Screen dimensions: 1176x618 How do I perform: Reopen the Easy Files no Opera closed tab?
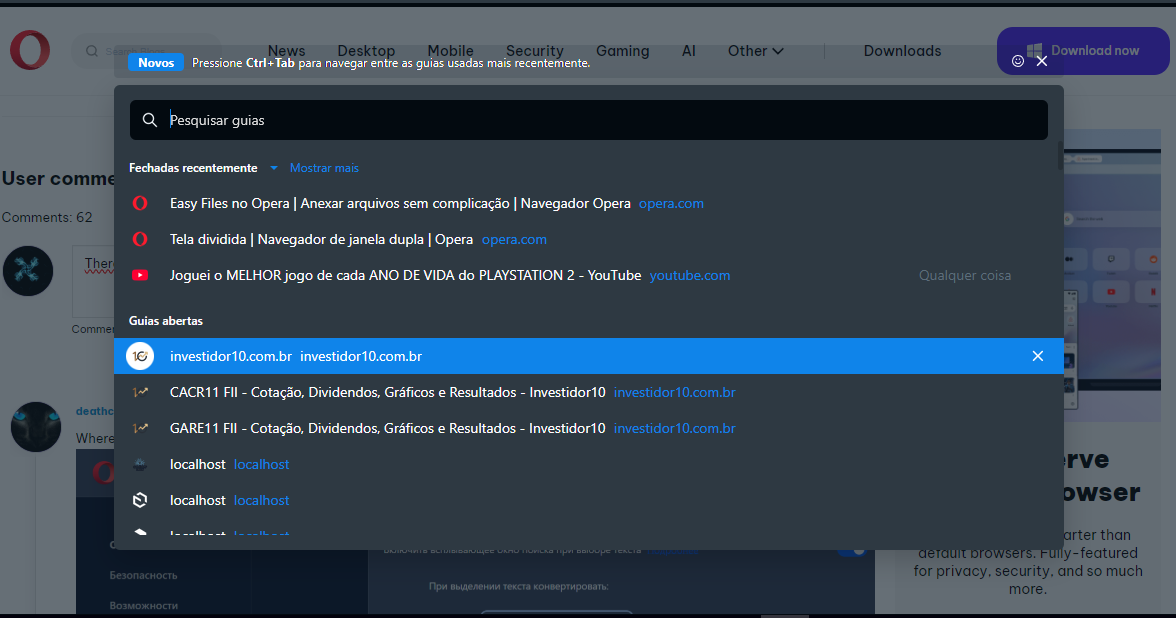point(589,203)
